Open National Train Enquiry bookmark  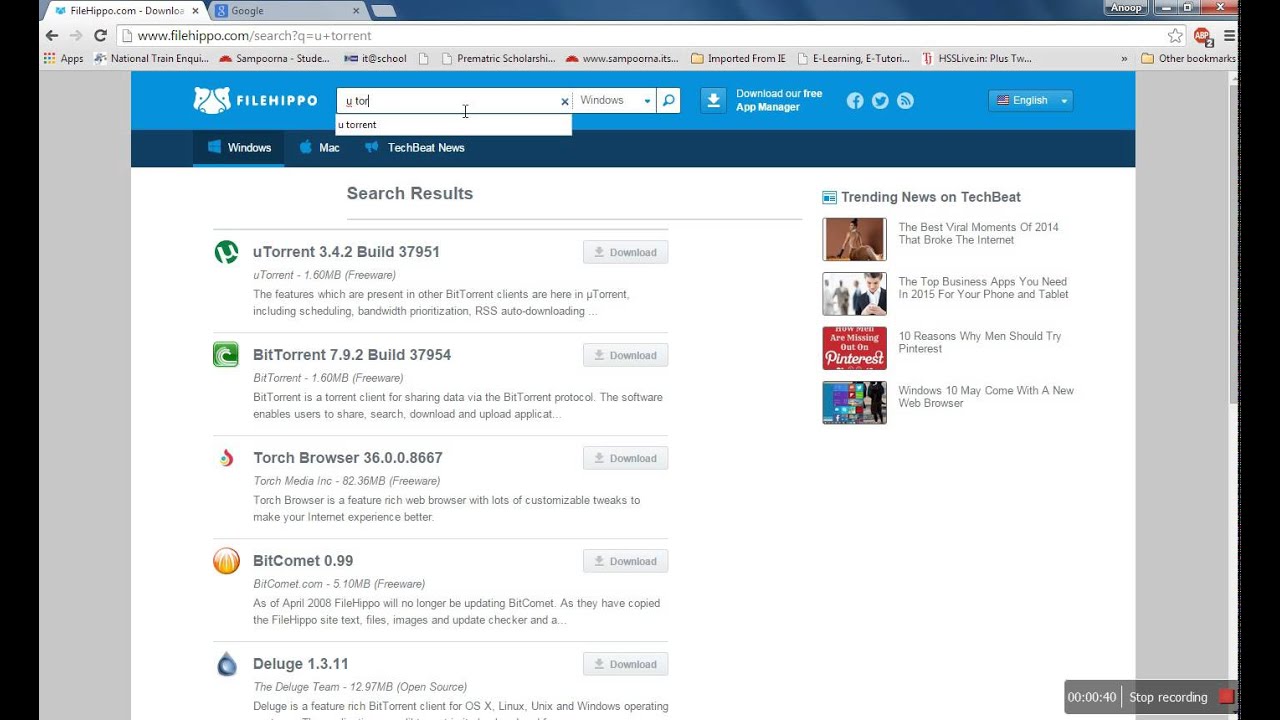[151, 59]
